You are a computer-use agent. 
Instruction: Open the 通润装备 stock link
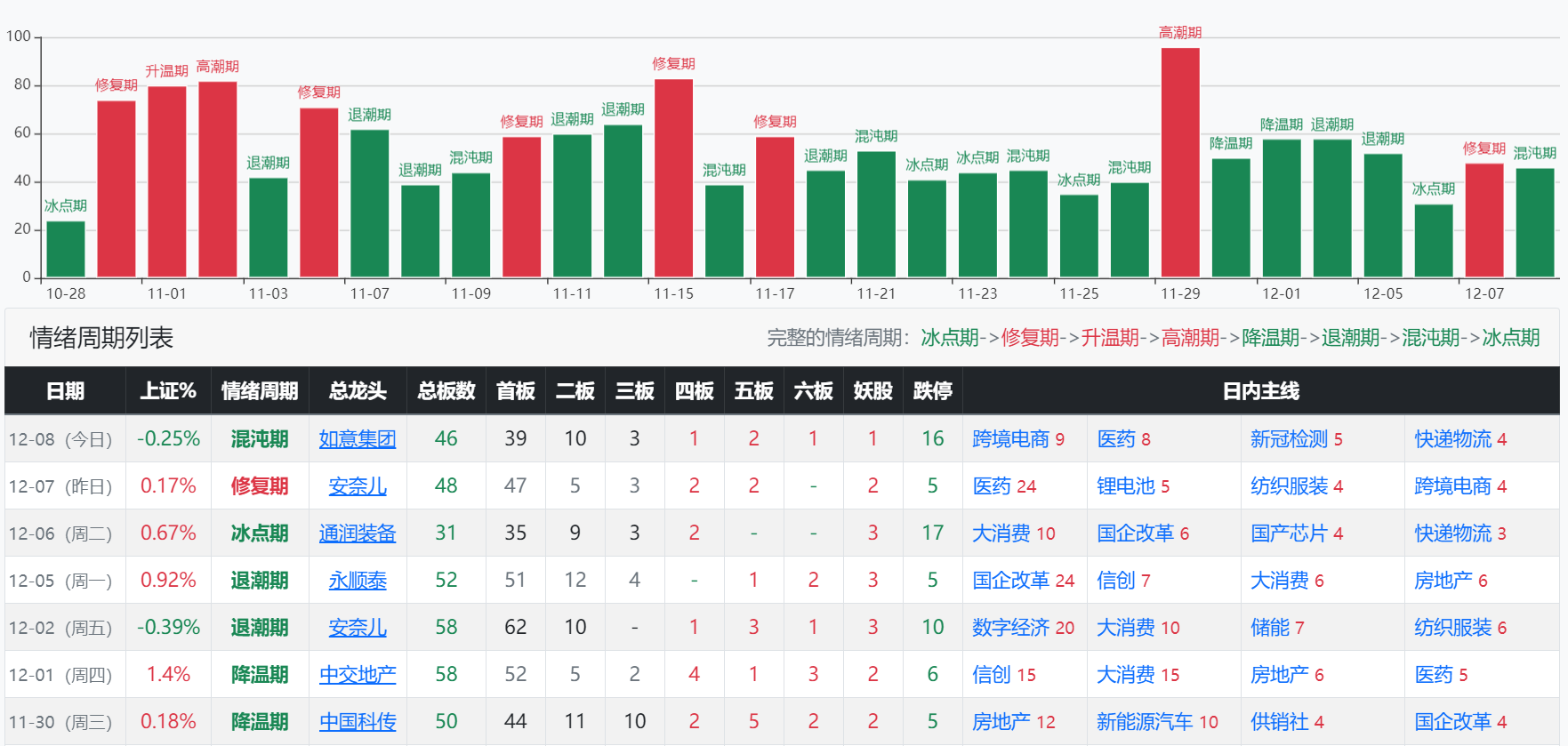[x=358, y=533]
